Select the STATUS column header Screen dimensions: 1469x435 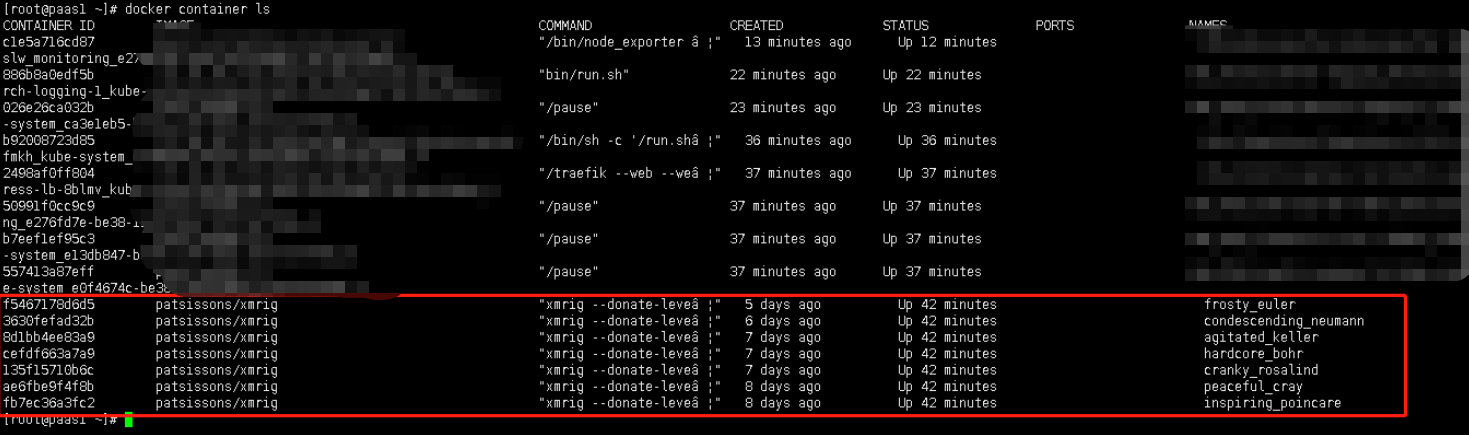[x=905, y=25]
